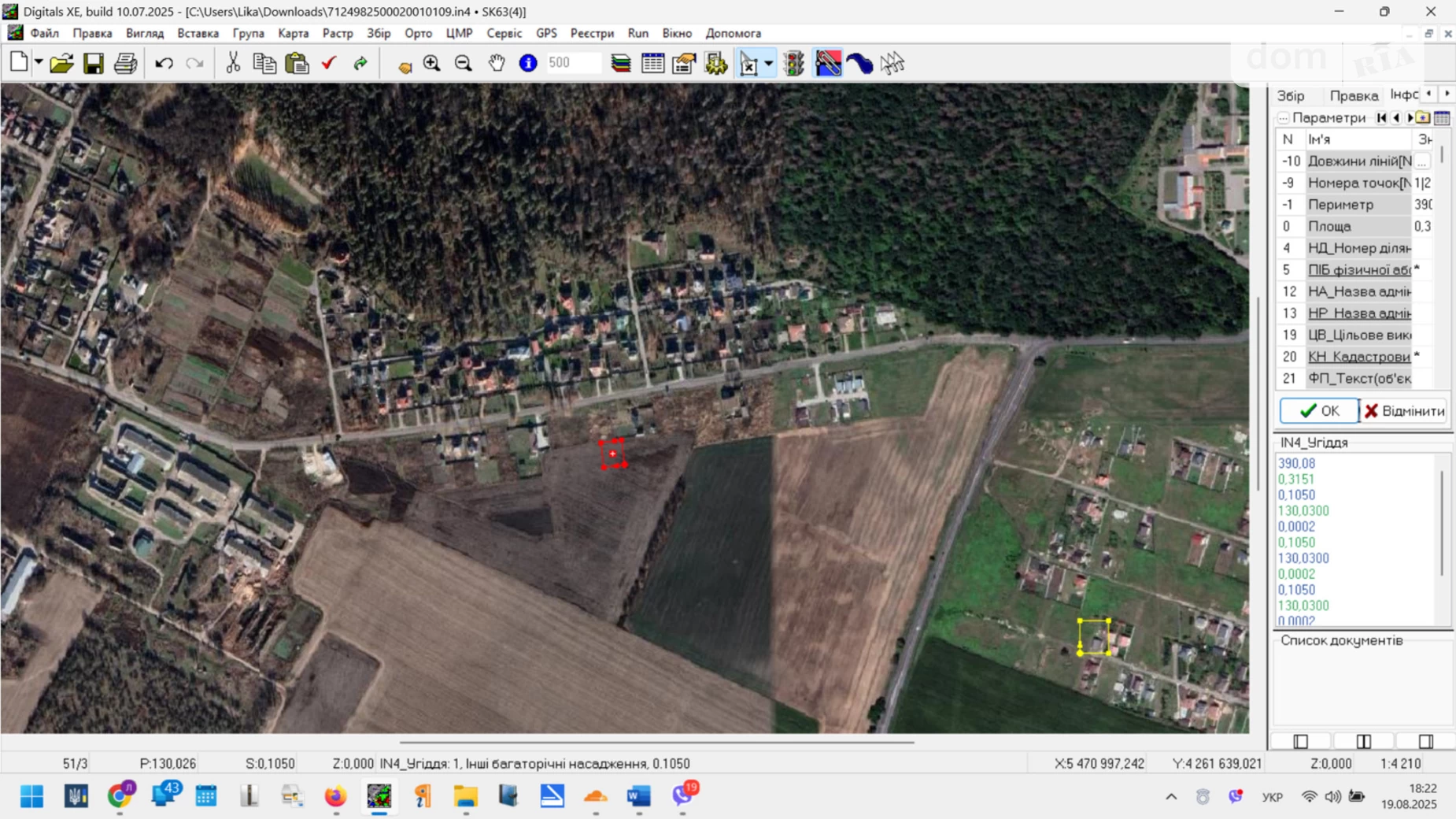The image size is (1456, 819).
Task: Toggle the single-pane layout button in panel footer
Action: pos(1300,741)
